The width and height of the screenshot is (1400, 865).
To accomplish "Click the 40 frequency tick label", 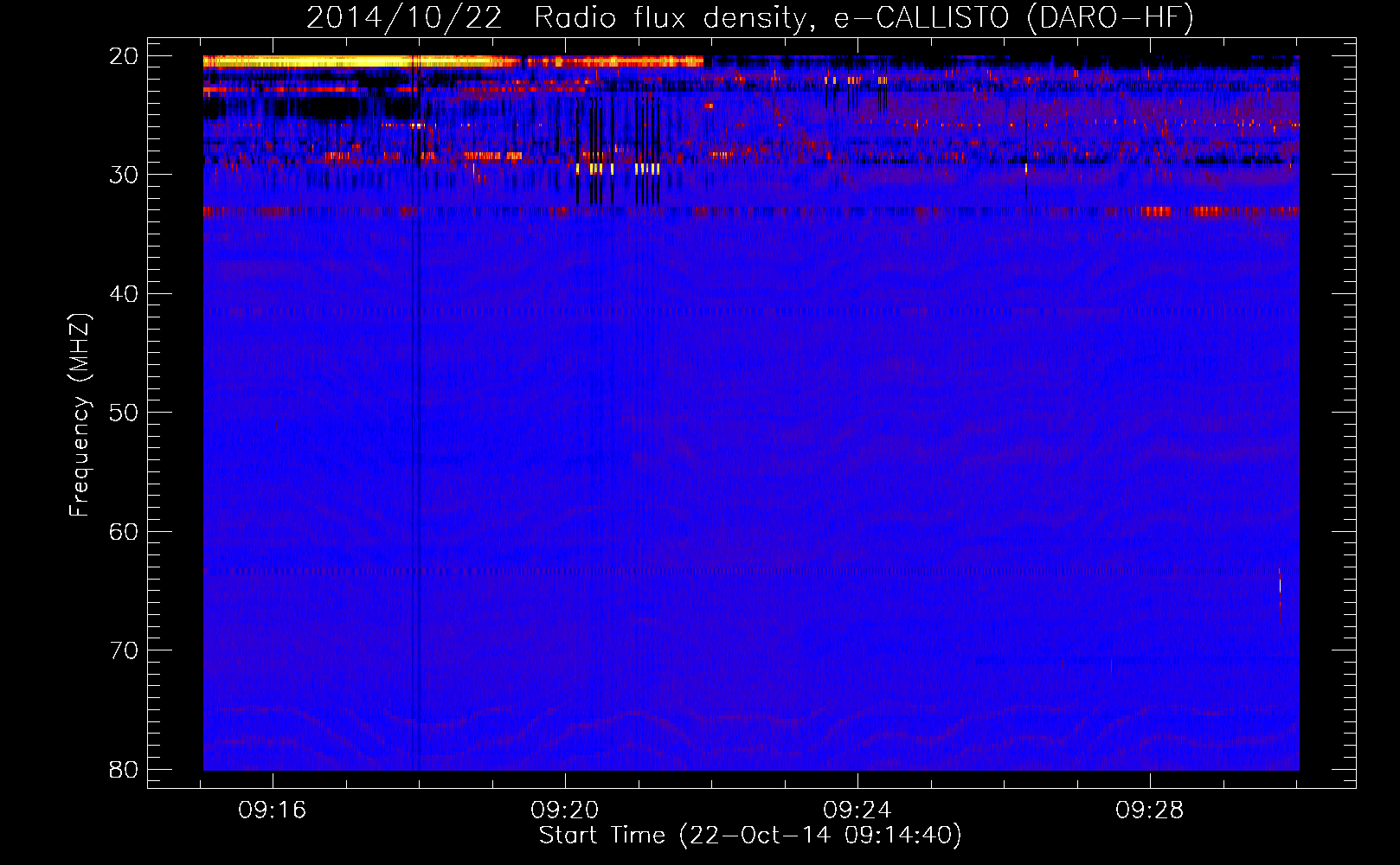I will click(x=124, y=294).
